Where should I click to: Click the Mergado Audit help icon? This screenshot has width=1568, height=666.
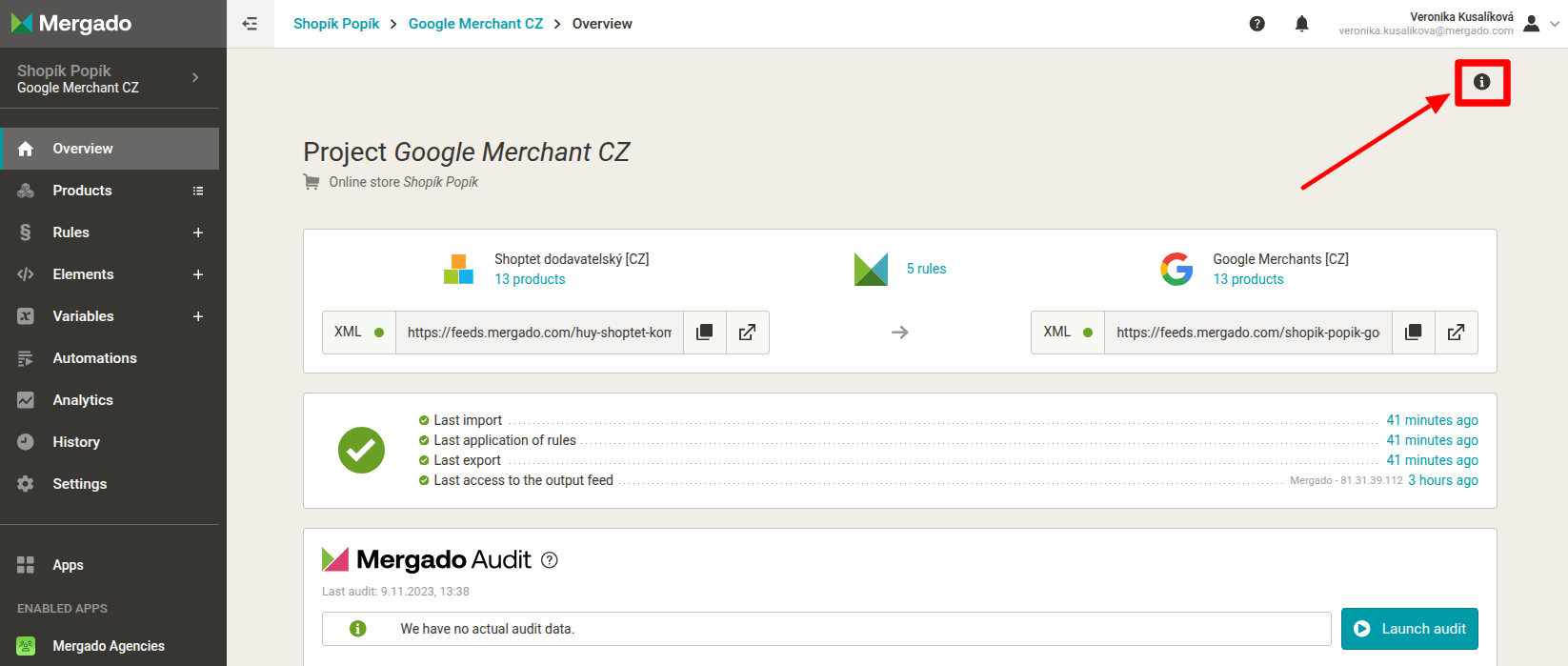coord(550,560)
